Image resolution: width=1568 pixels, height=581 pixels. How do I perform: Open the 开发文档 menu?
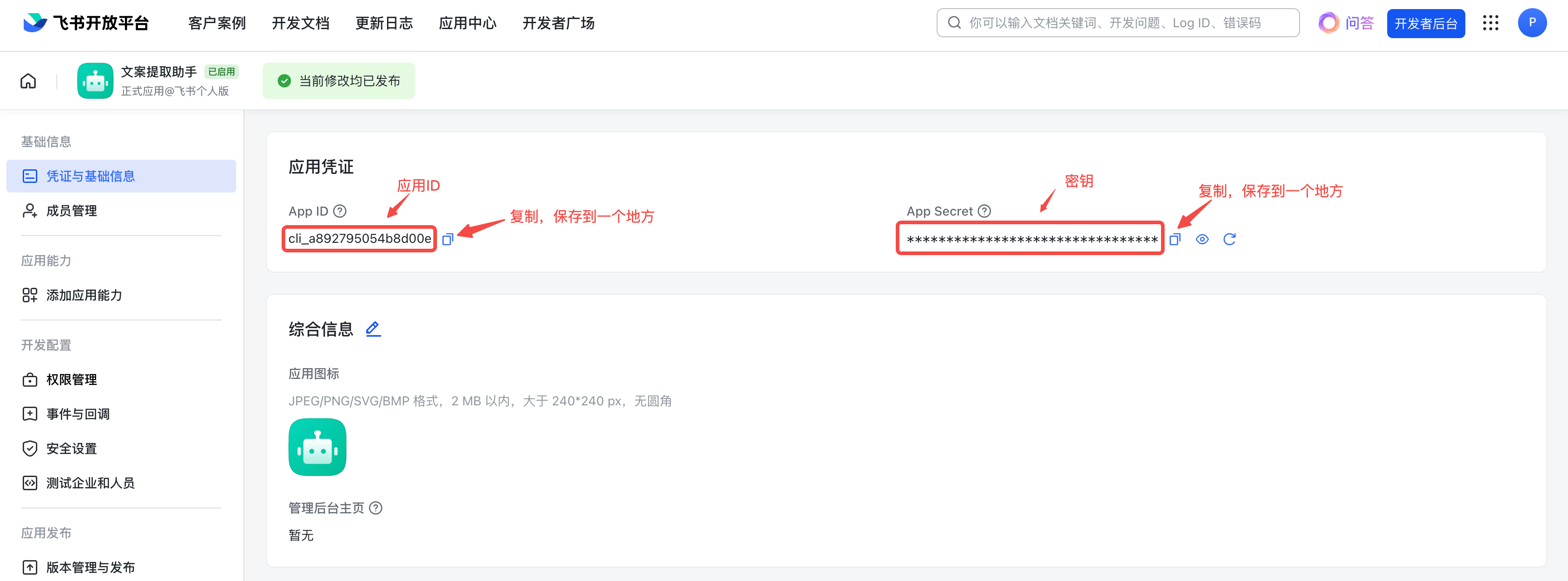click(301, 23)
